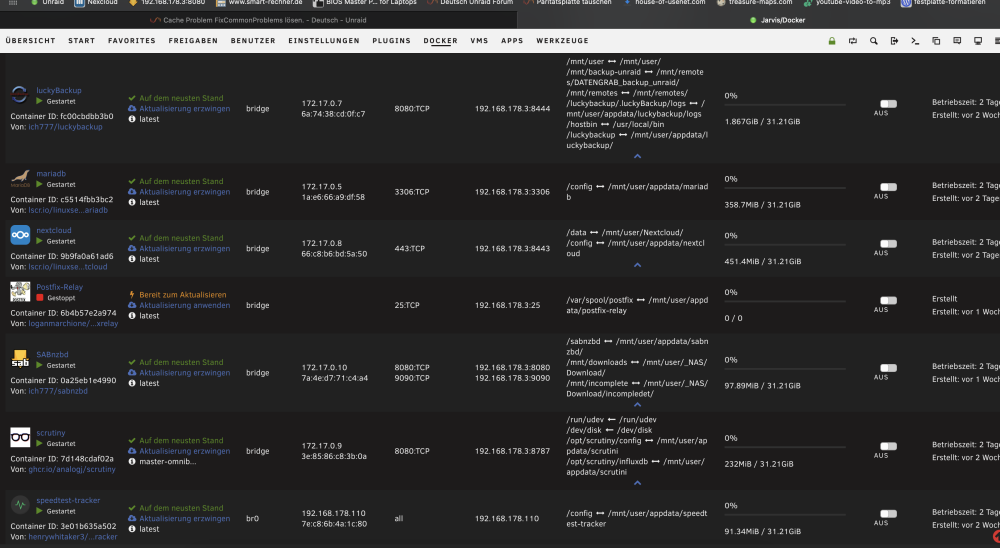Toggle autostart for SABnzbd
This screenshot has width=1000, height=548.
(888, 368)
